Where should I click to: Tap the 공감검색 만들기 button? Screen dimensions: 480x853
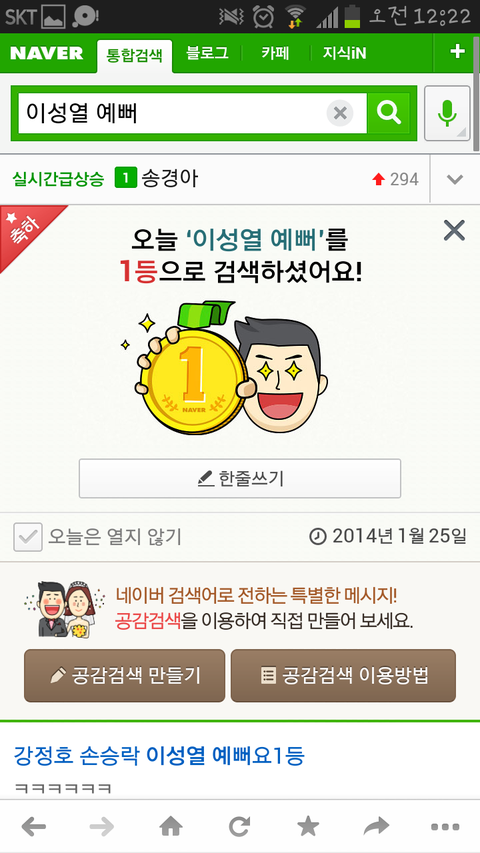[125, 675]
